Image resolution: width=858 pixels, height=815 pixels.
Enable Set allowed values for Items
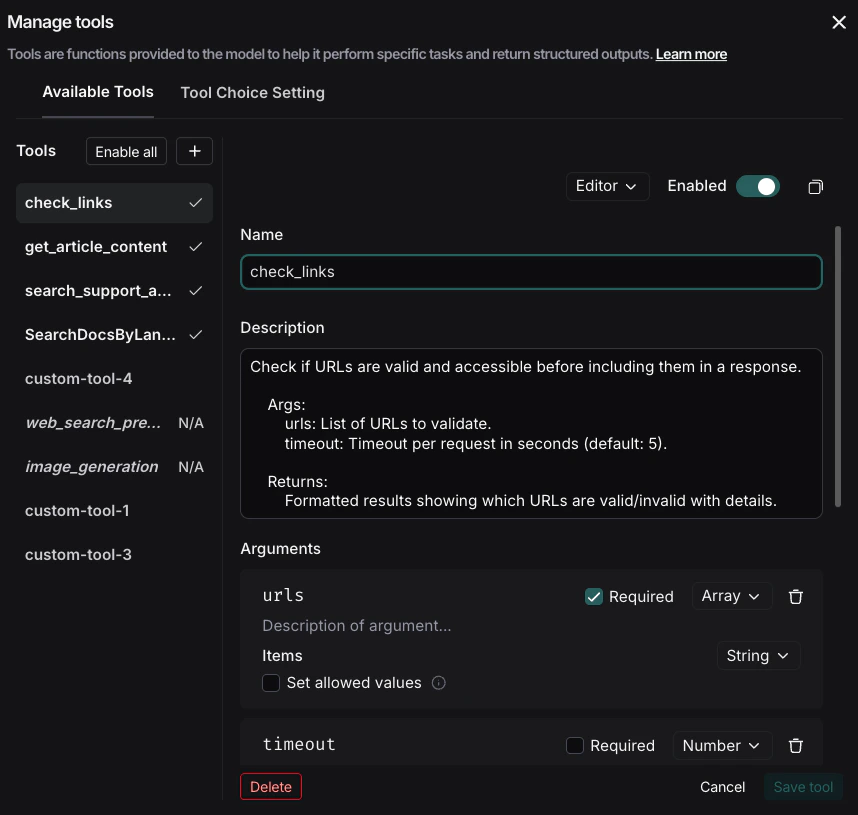[270, 683]
